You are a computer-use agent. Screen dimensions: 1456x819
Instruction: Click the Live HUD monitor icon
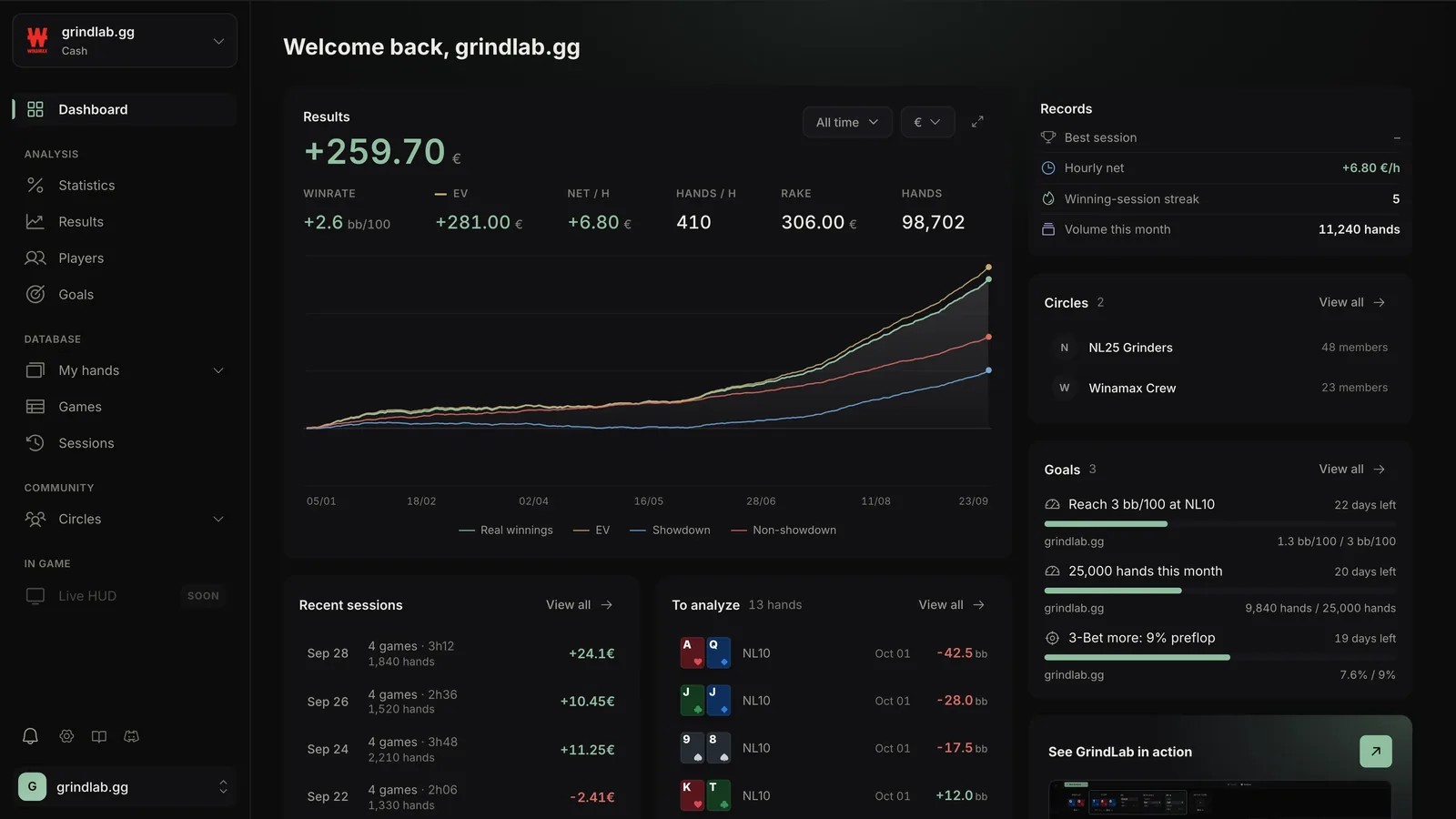(35, 596)
